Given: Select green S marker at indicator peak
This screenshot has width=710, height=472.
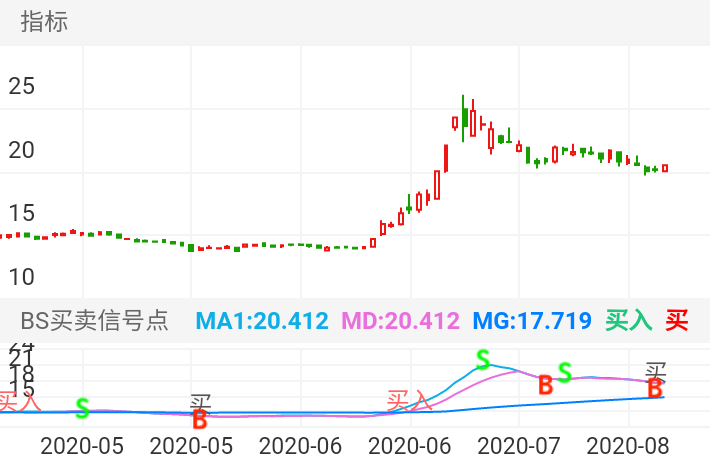Looking at the screenshot, I should point(483,359).
